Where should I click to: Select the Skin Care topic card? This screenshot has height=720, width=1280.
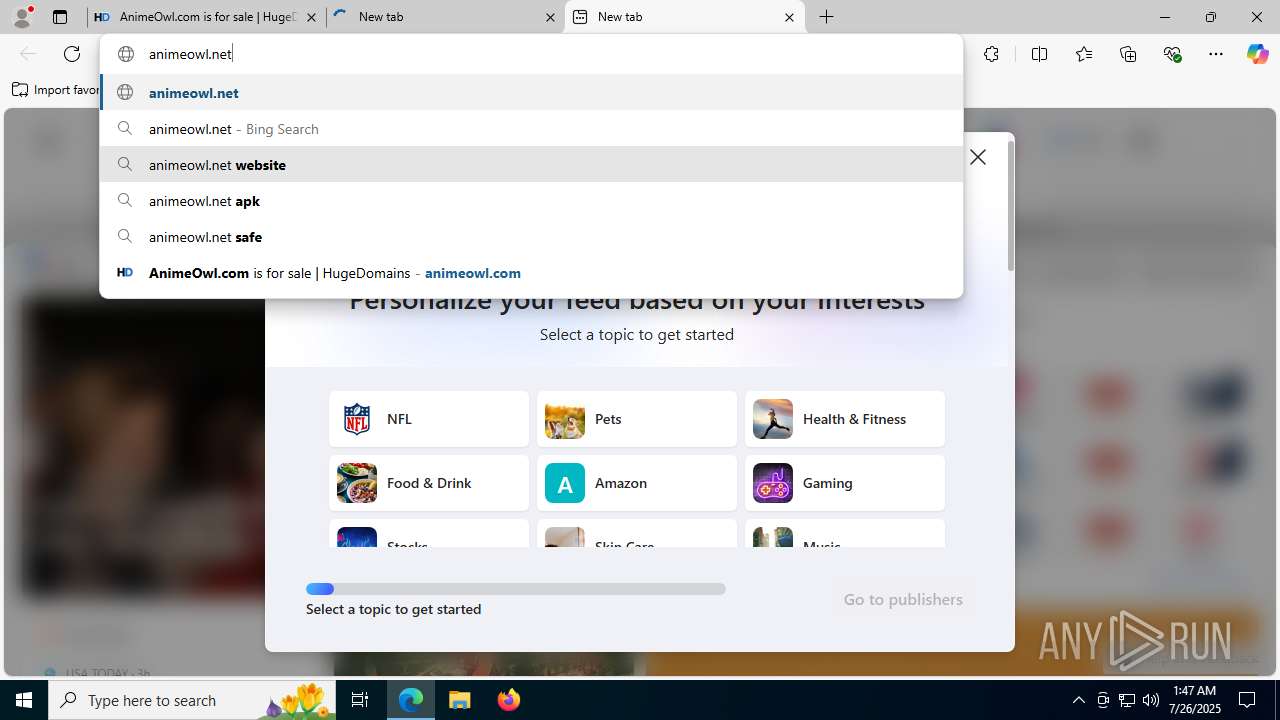click(637, 533)
